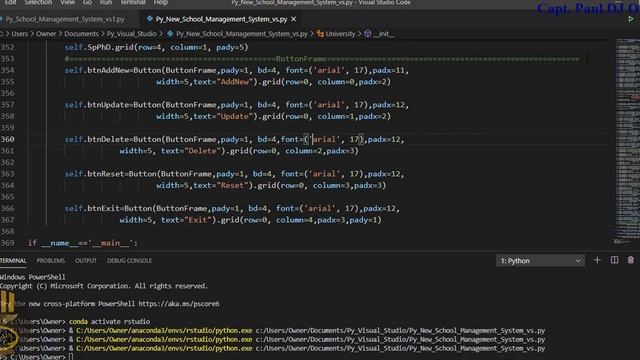Create a new terminal with plus icon

click(x=597, y=260)
